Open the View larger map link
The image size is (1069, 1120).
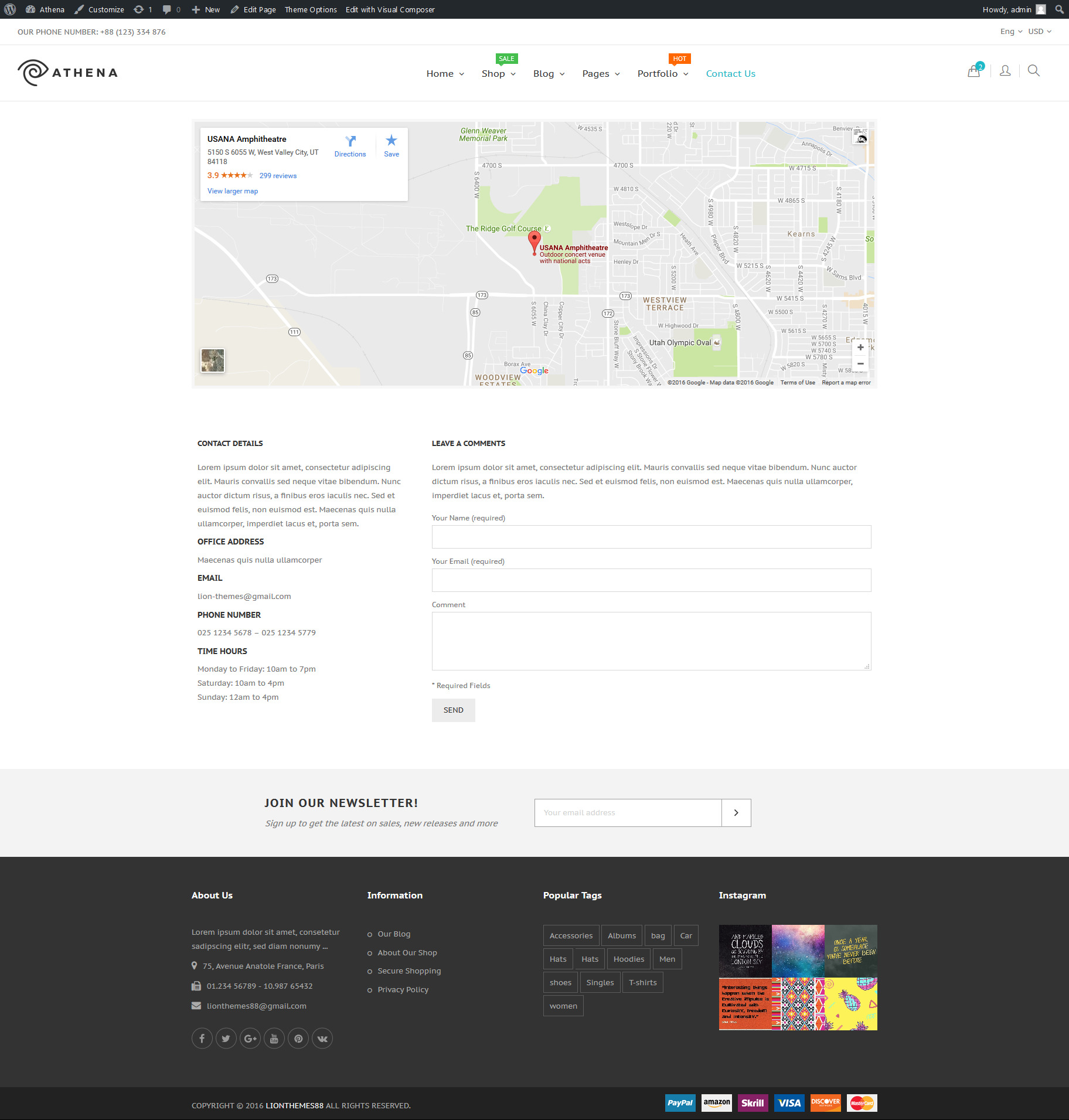click(232, 190)
